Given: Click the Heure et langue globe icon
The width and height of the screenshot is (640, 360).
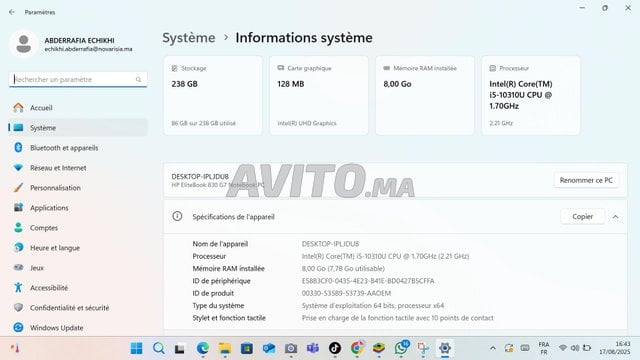Looking at the screenshot, I should coord(18,247).
